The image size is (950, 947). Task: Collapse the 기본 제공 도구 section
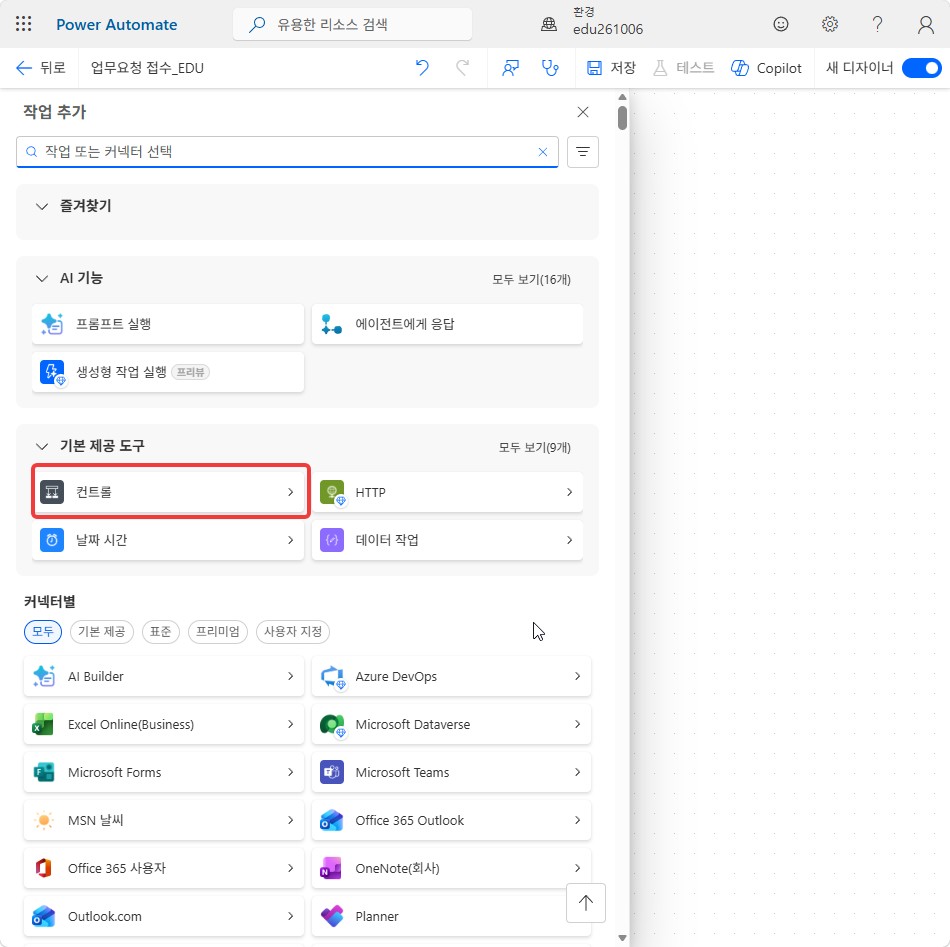pyautogui.click(x=42, y=447)
